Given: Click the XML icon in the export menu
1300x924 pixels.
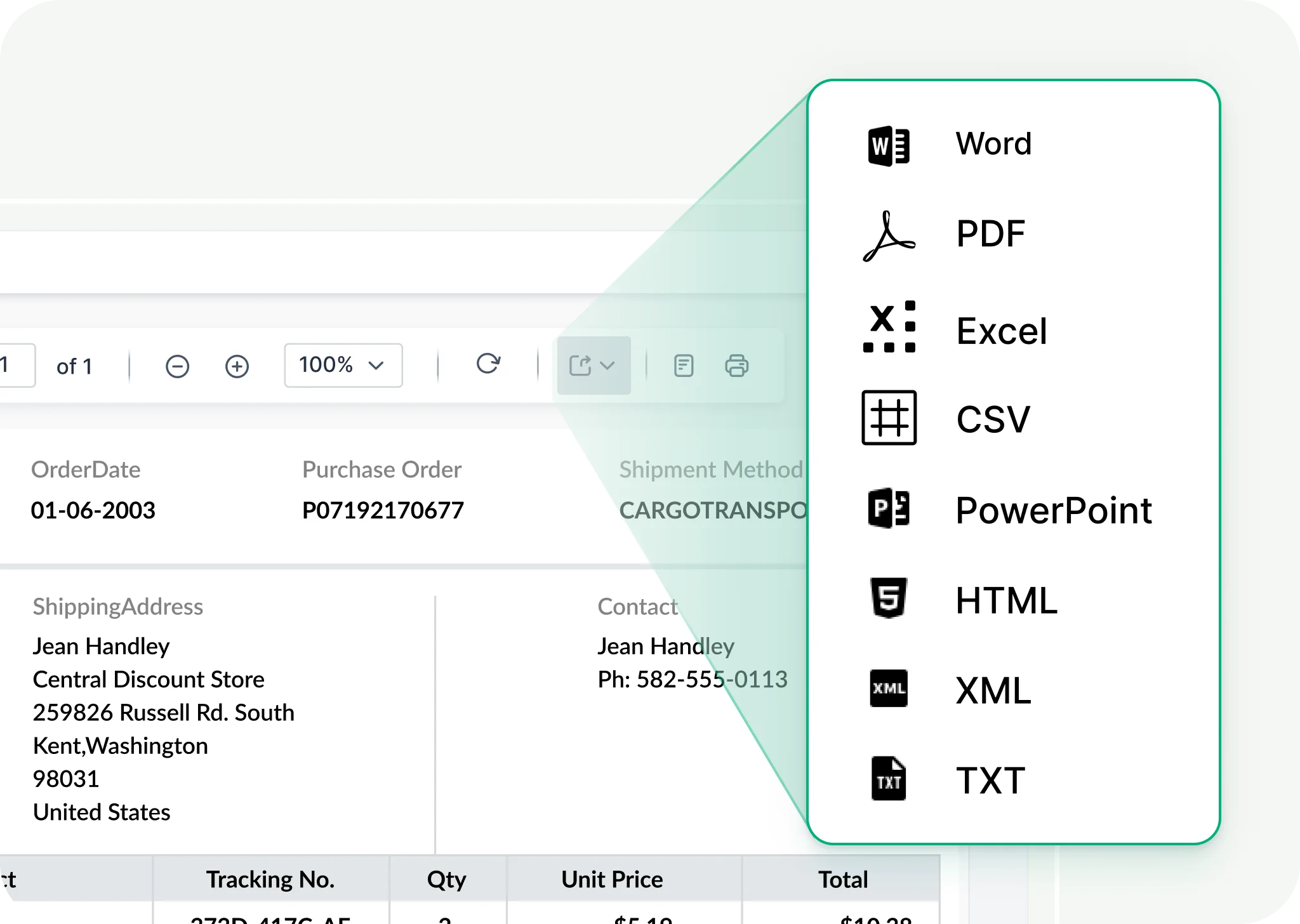Looking at the screenshot, I should pos(888,689).
